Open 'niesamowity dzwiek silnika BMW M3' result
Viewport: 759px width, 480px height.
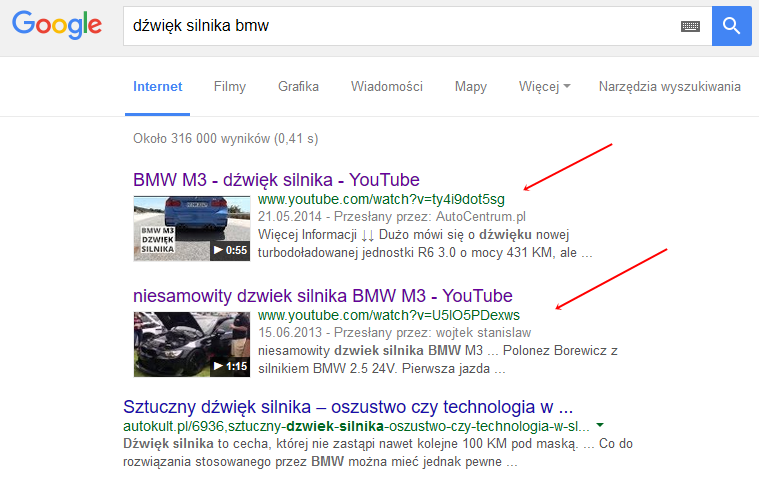click(322, 296)
